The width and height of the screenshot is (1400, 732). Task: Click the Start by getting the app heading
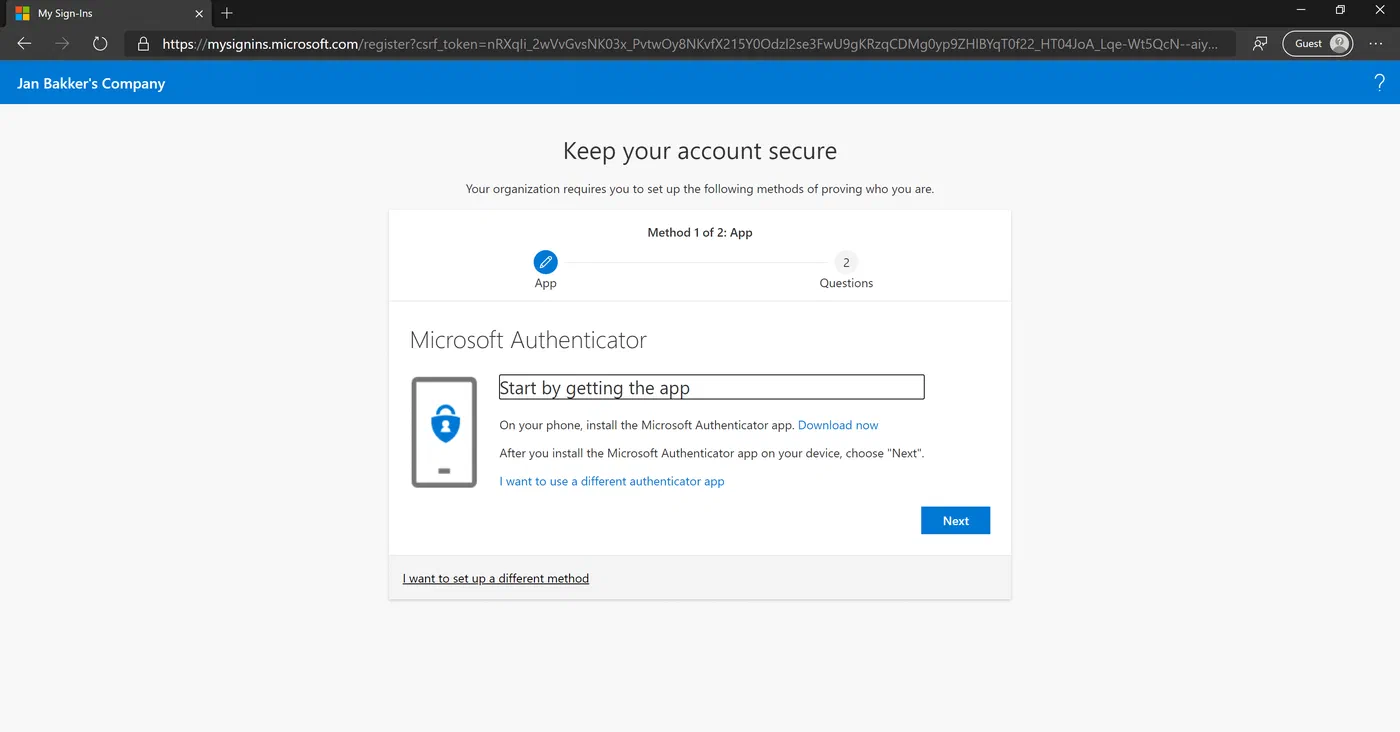click(711, 387)
